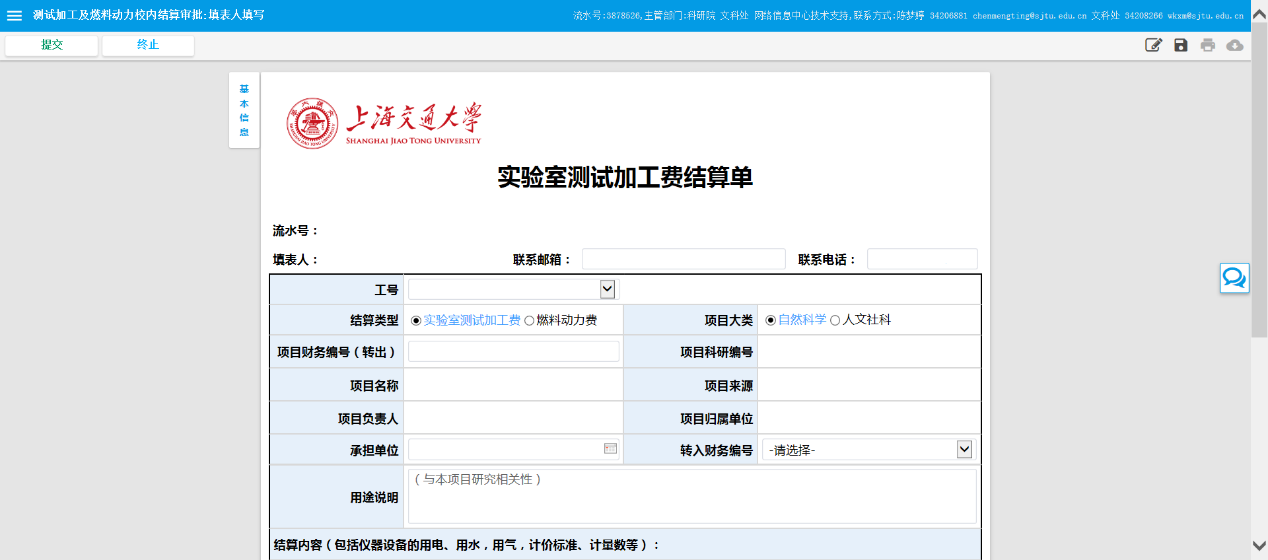The height and width of the screenshot is (560, 1268).
Task: Open the 基本信息 side tab
Action: 244,111
